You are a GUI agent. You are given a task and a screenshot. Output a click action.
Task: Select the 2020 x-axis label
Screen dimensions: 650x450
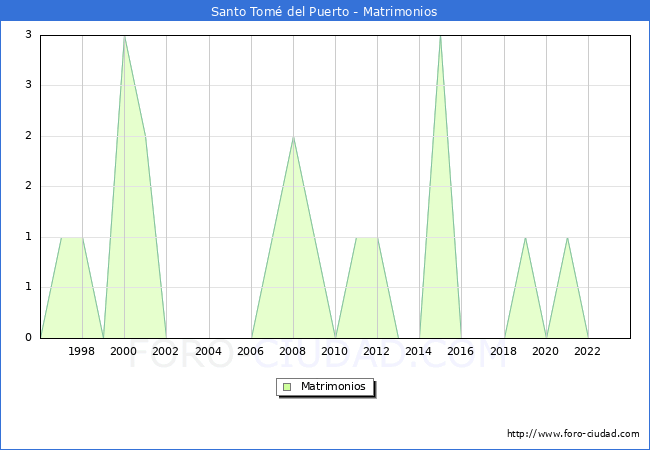pyautogui.click(x=546, y=351)
